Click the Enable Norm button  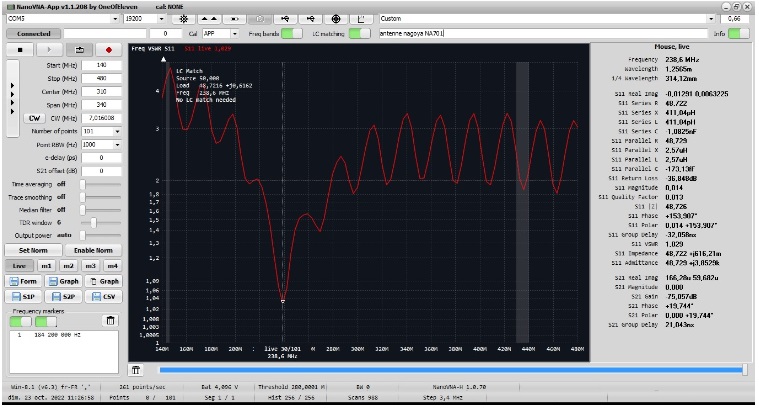[x=92, y=249]
